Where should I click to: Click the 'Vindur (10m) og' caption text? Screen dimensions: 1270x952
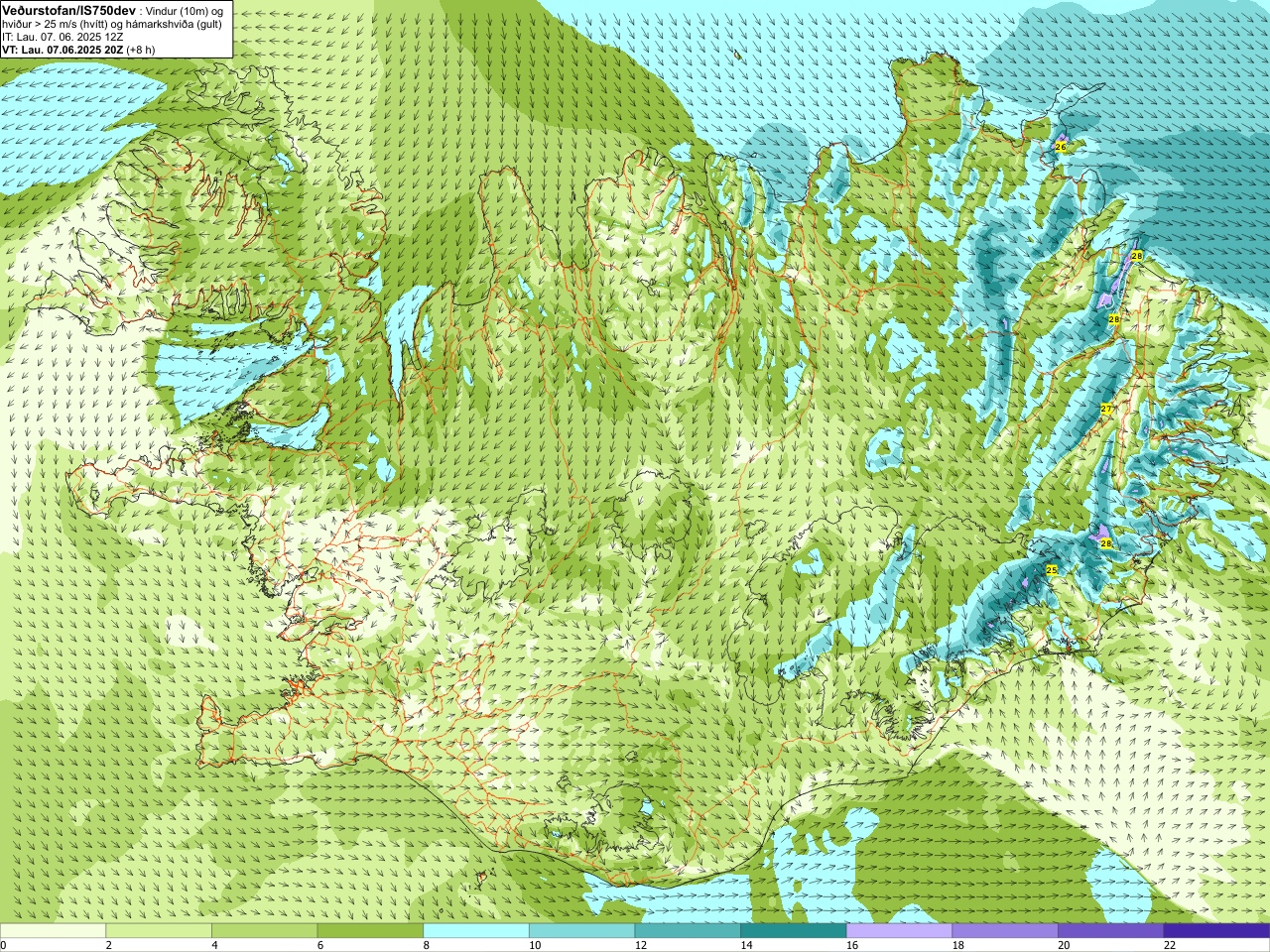click(184, 10)
